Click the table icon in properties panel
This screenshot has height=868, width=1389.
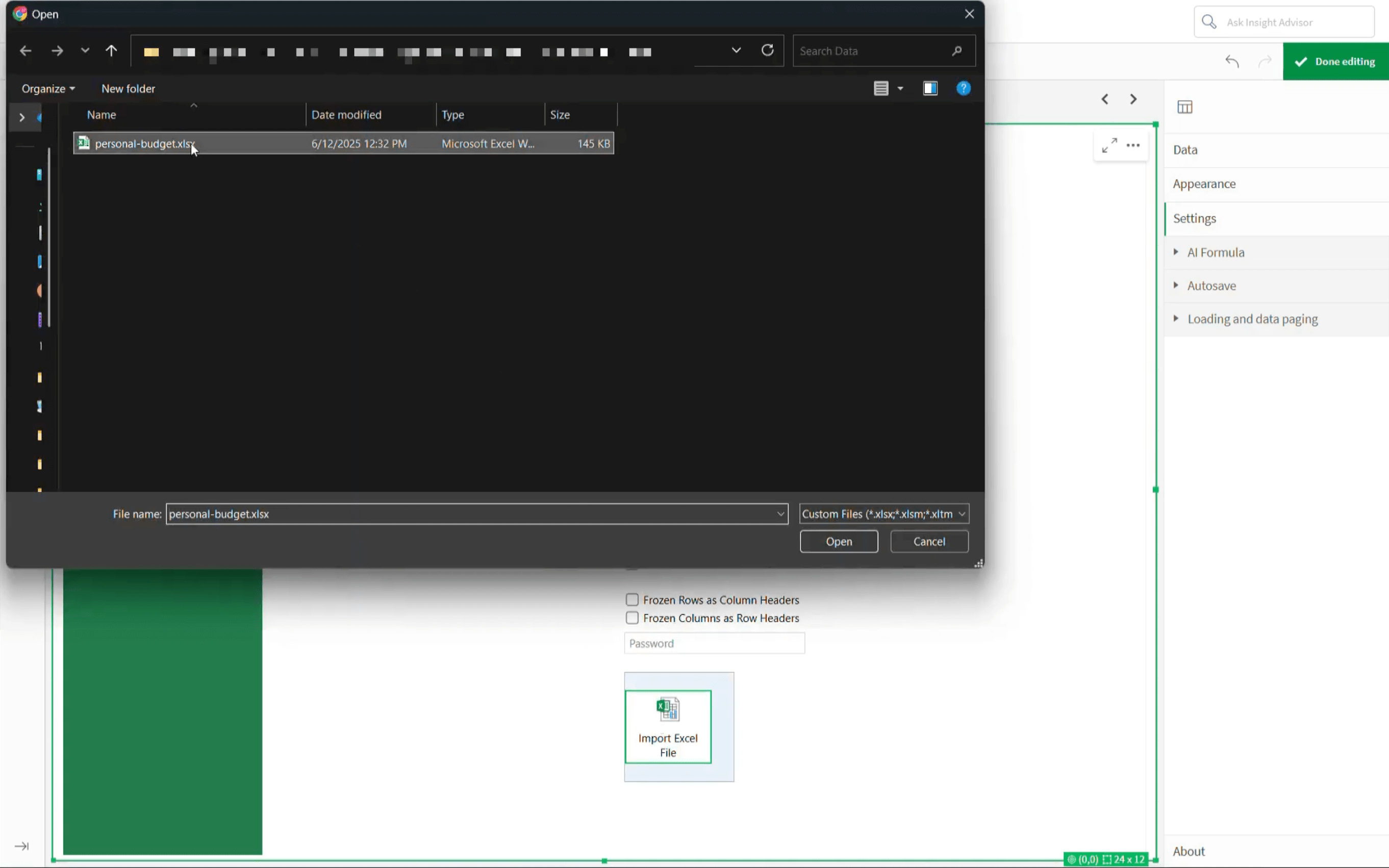pos(1184,107)
